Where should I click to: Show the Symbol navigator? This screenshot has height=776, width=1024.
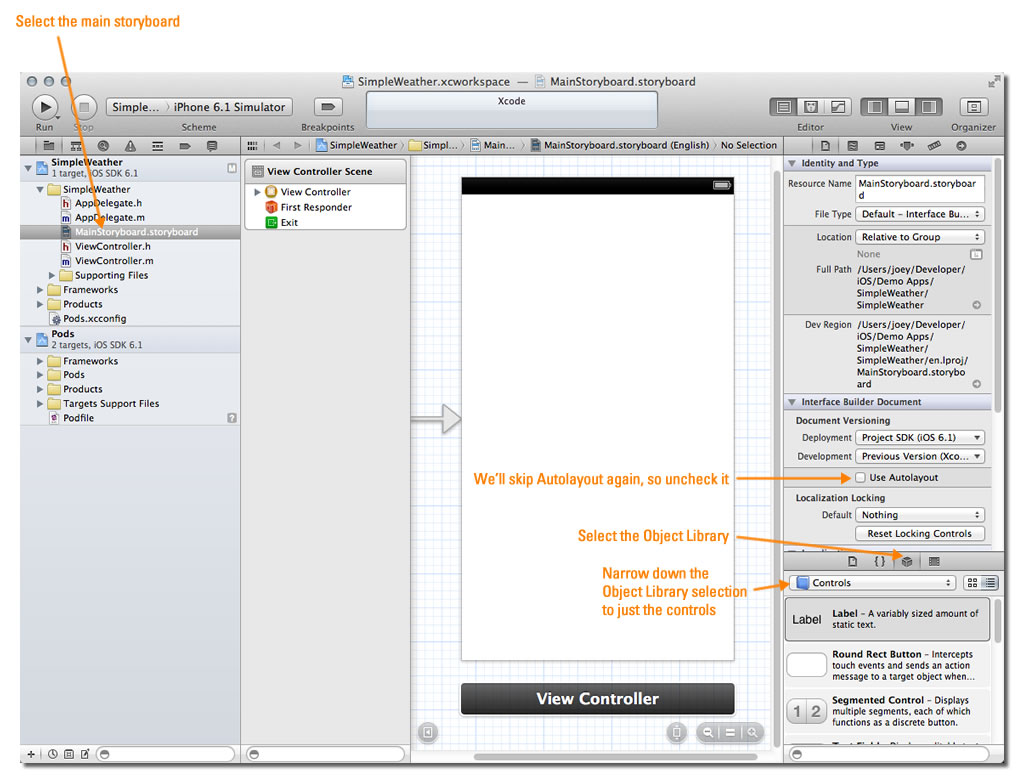(x=76, y=146)
